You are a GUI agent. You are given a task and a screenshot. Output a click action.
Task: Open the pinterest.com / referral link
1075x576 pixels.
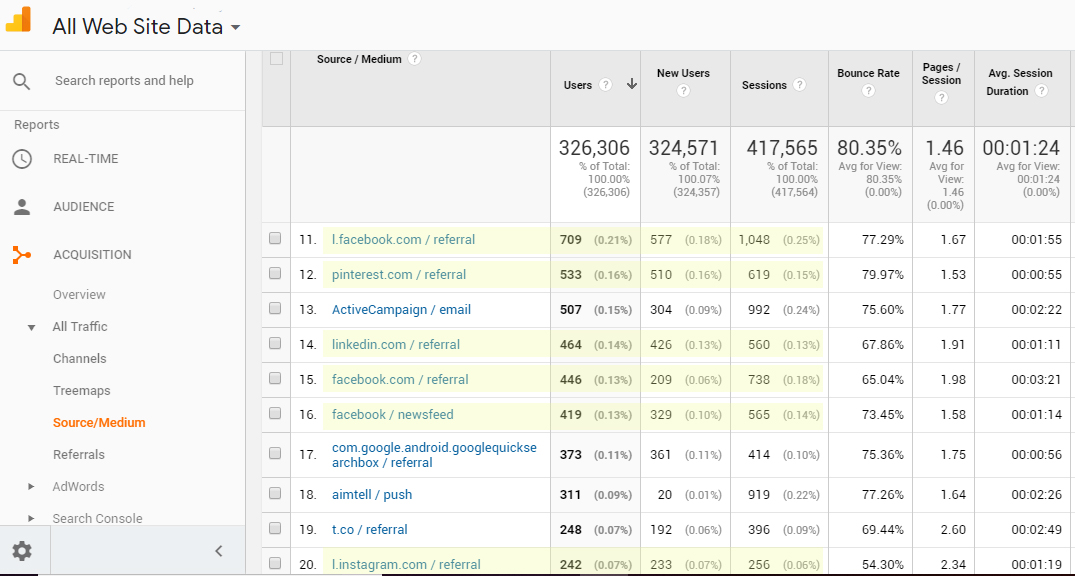(x=399, y=275)
